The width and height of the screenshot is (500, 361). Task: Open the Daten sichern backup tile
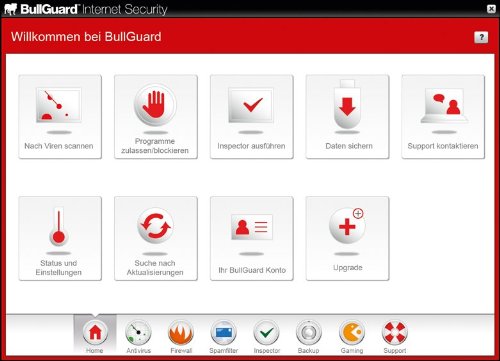pyautogui.click(x=347, y=117)
